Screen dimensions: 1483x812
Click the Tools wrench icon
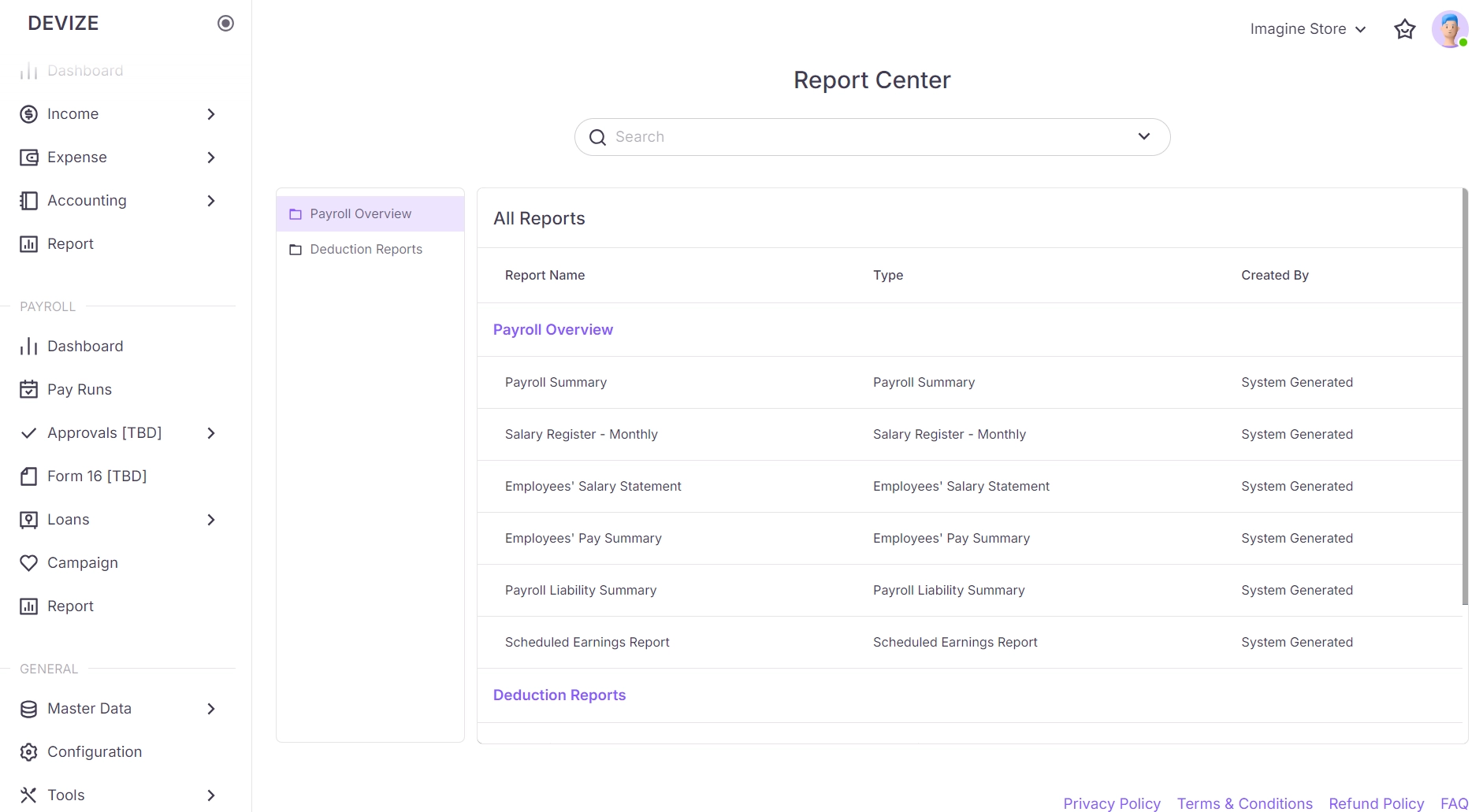(x=29, y=795)
